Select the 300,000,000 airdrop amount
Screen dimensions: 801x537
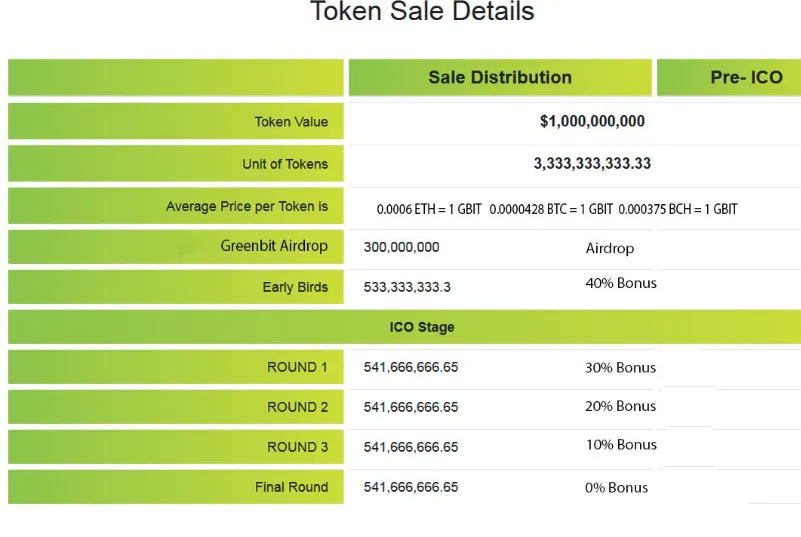[x=402, y=247]
